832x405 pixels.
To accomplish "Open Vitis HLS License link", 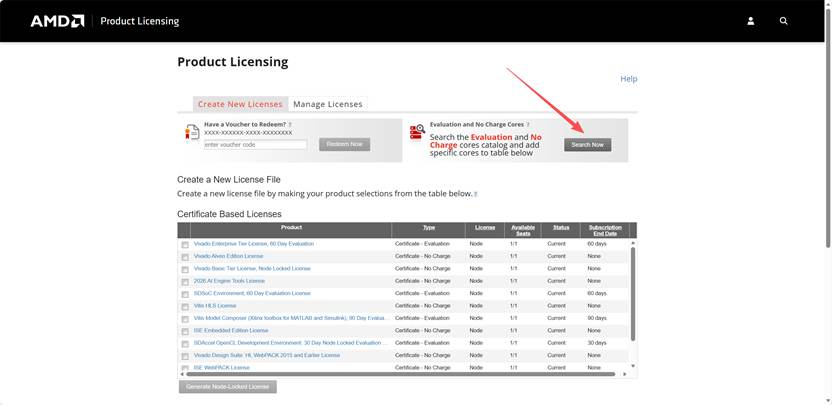I will coord(215,306).
